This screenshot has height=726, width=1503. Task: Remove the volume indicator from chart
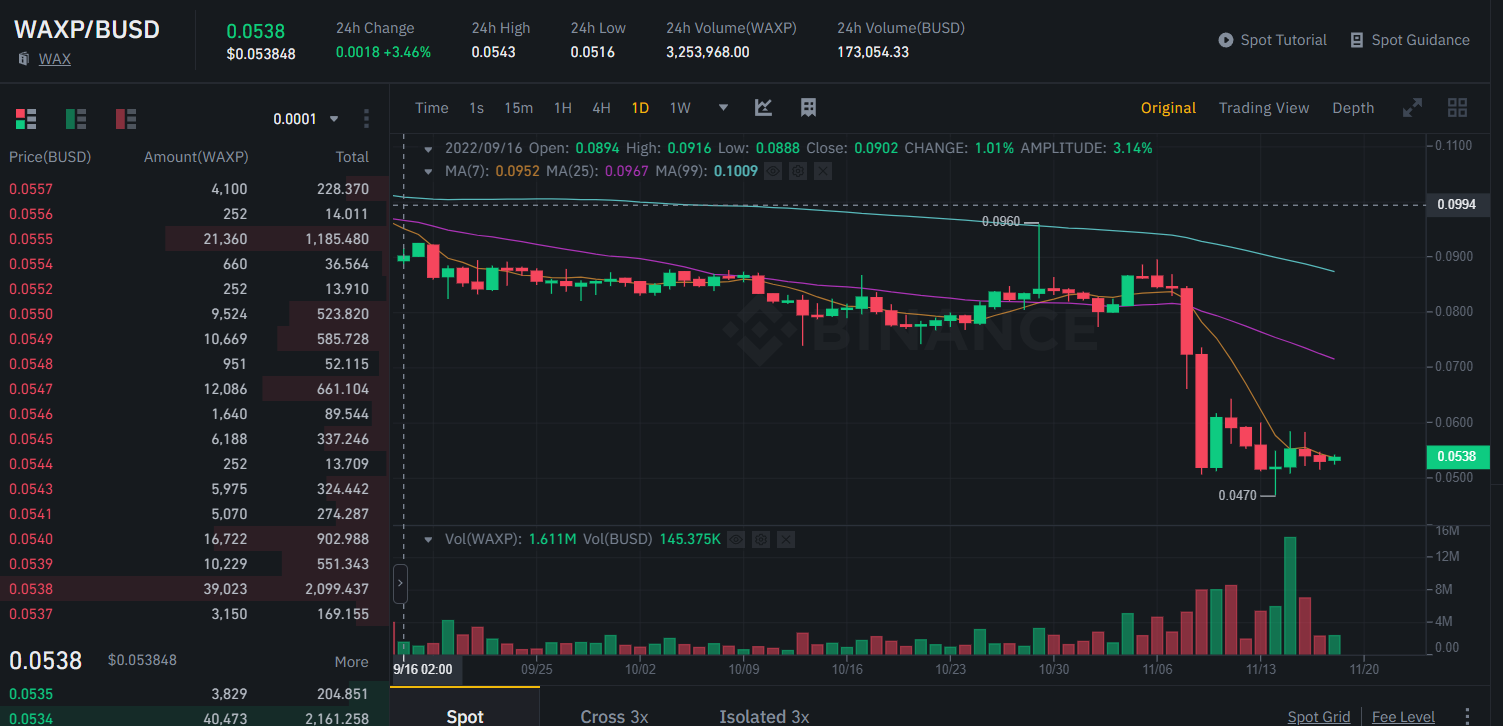[x=786, y=539]
